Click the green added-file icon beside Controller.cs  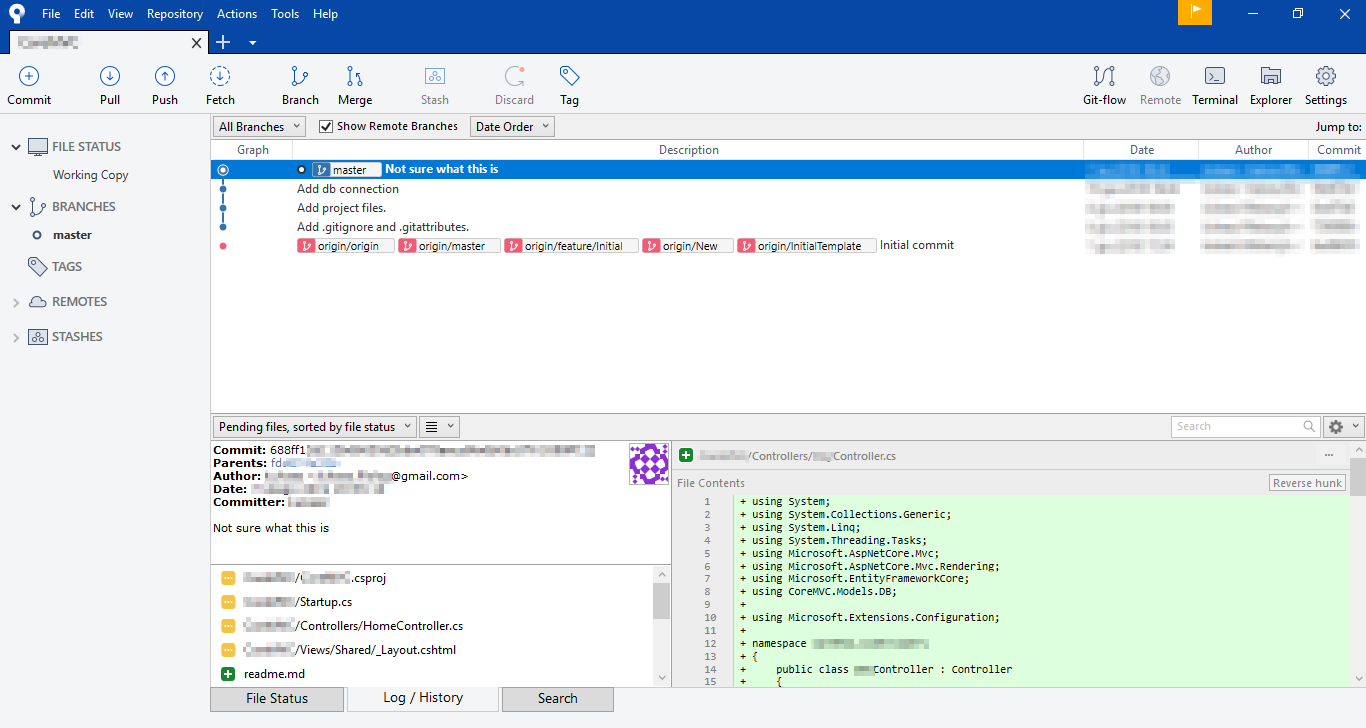tap(686, 455)
